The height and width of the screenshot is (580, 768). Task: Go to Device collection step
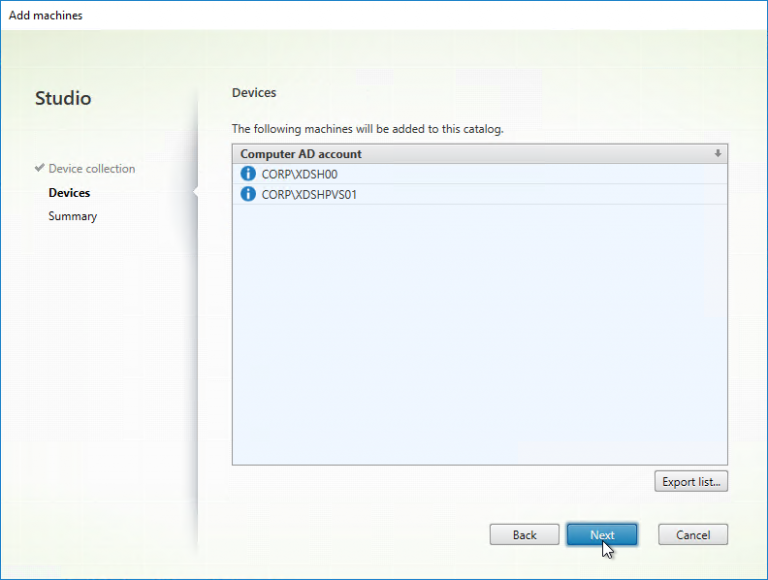click(x=92, y=169)
